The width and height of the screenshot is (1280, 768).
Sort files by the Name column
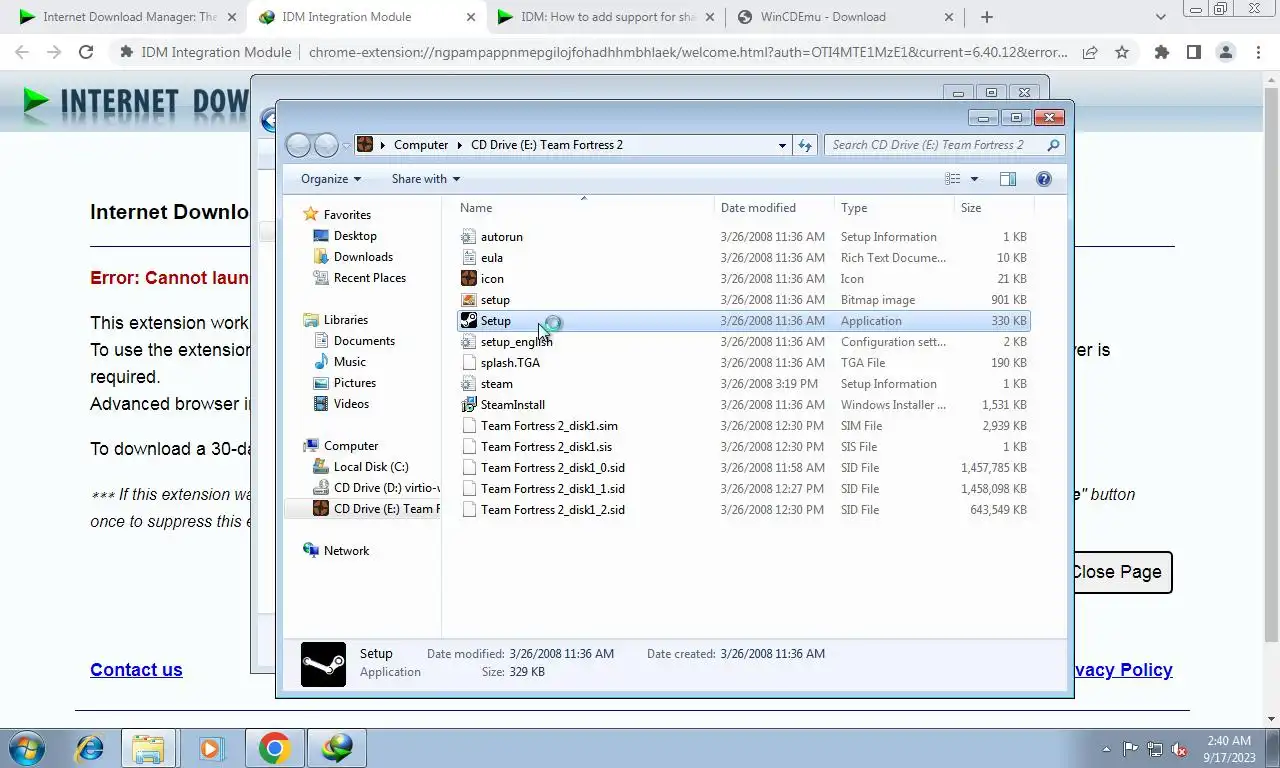pos(585,208)
